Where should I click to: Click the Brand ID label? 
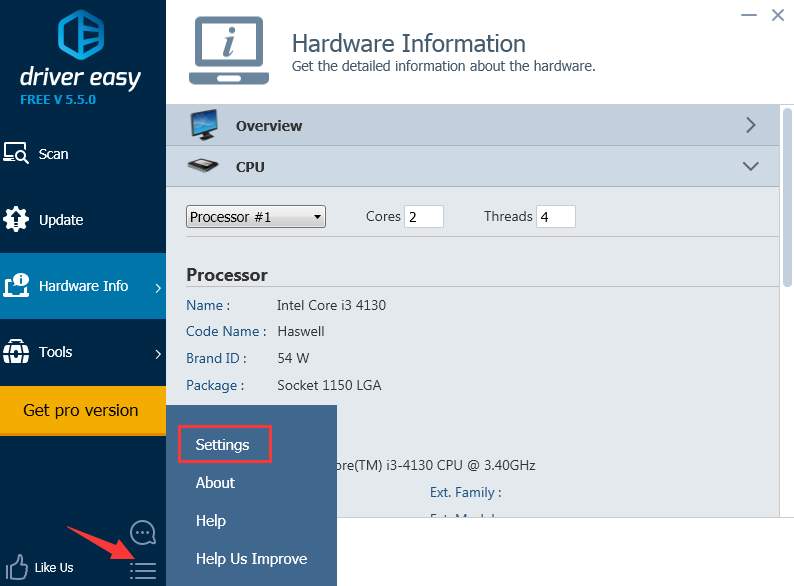pyautogui.click(x=216, y=358)
